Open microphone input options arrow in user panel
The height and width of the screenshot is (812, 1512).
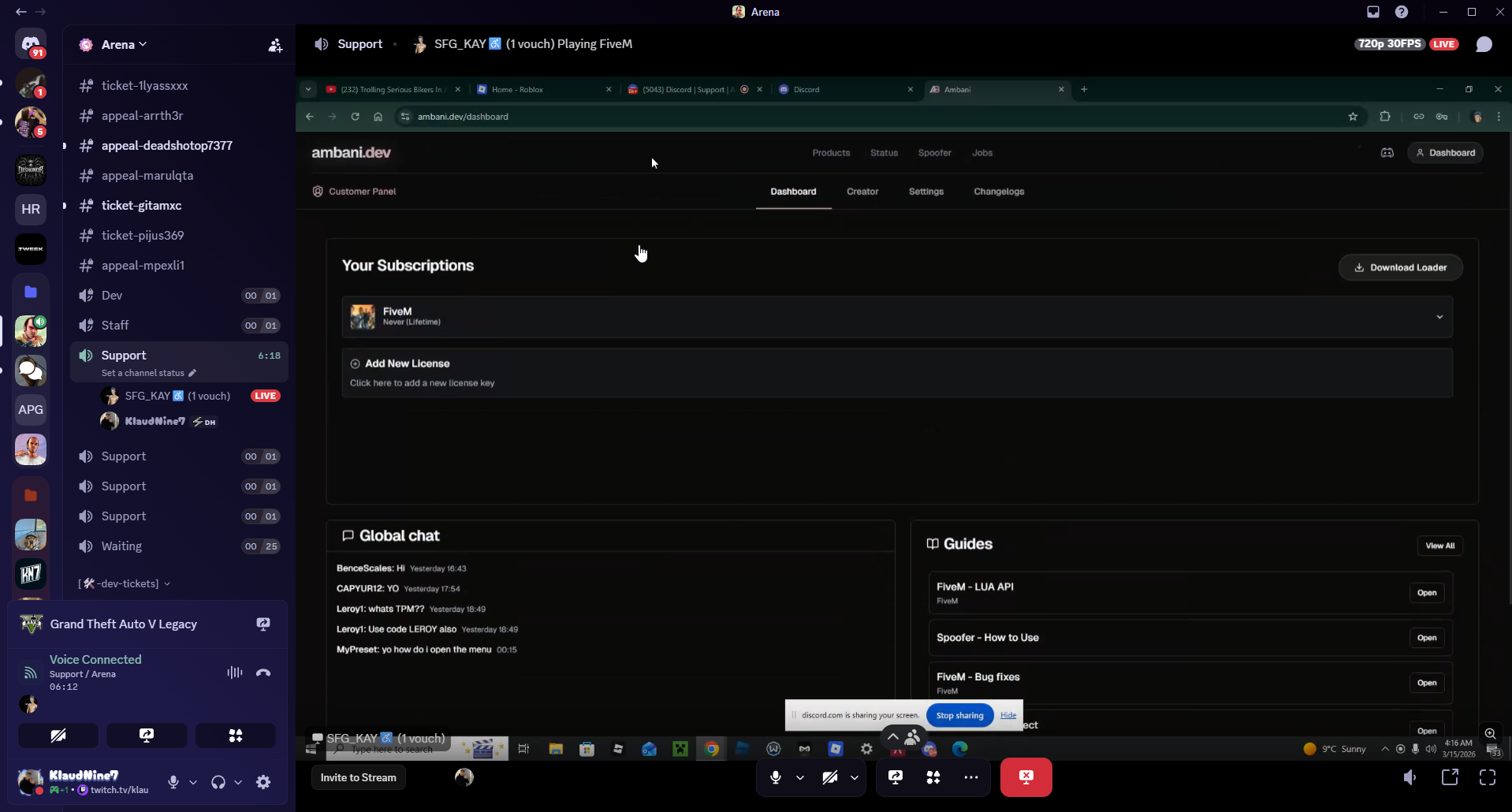193,782
